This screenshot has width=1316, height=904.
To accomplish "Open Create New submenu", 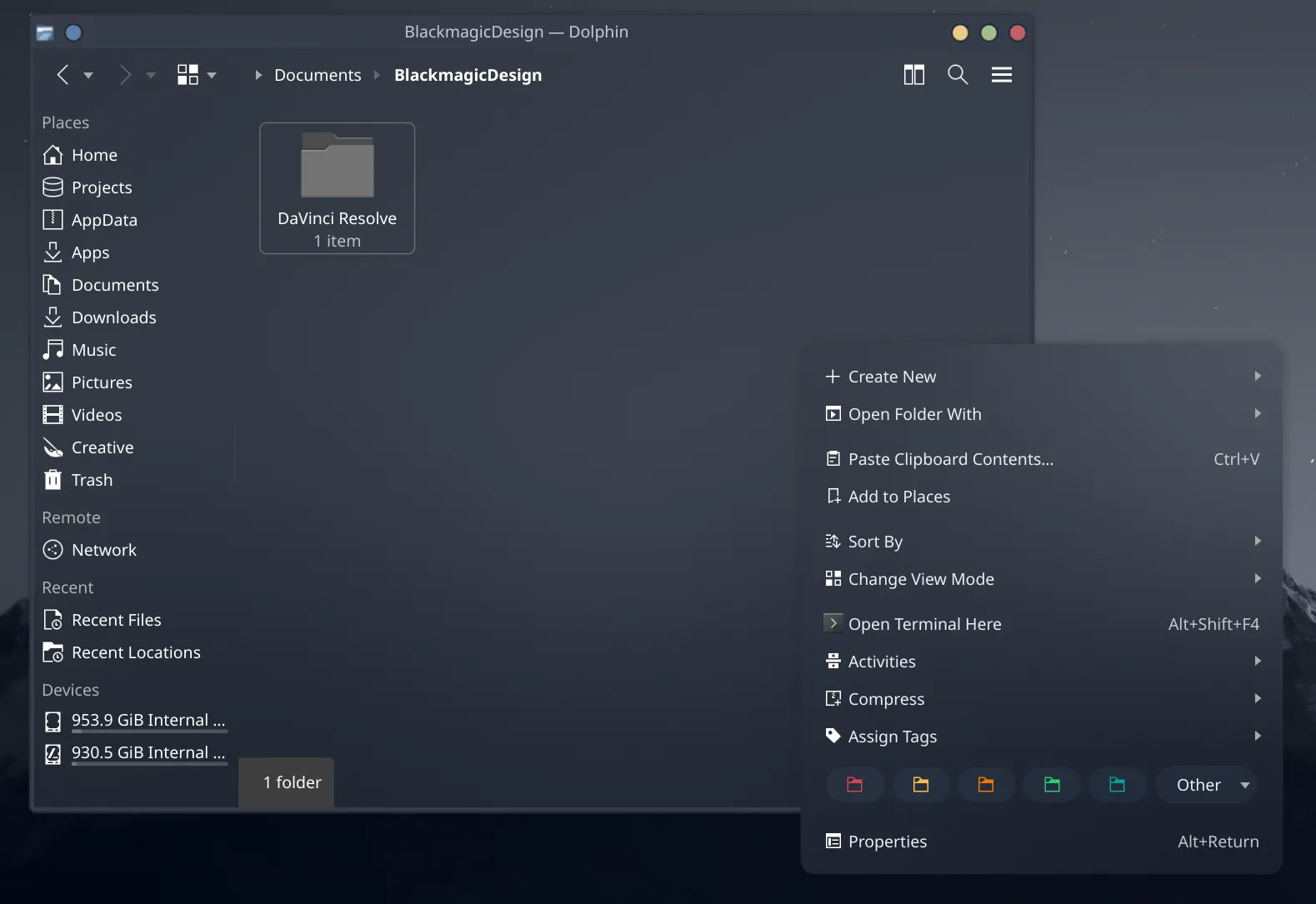I will click(1042, 377).
